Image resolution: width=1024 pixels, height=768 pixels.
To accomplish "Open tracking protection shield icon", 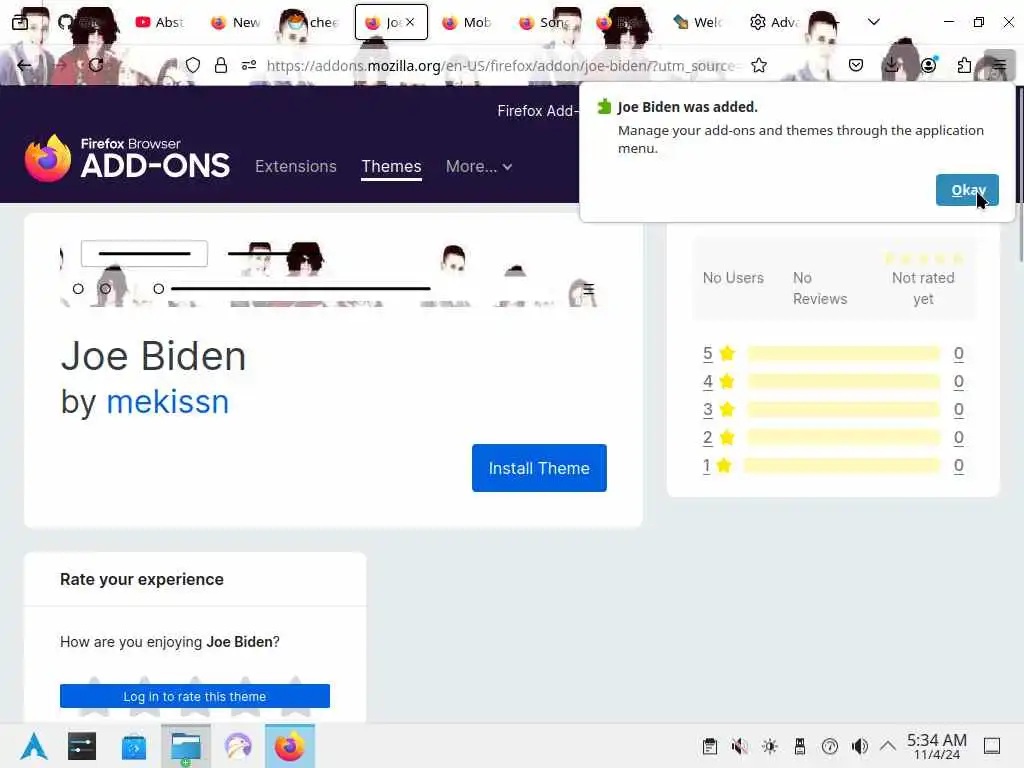I will click(193, 65).
